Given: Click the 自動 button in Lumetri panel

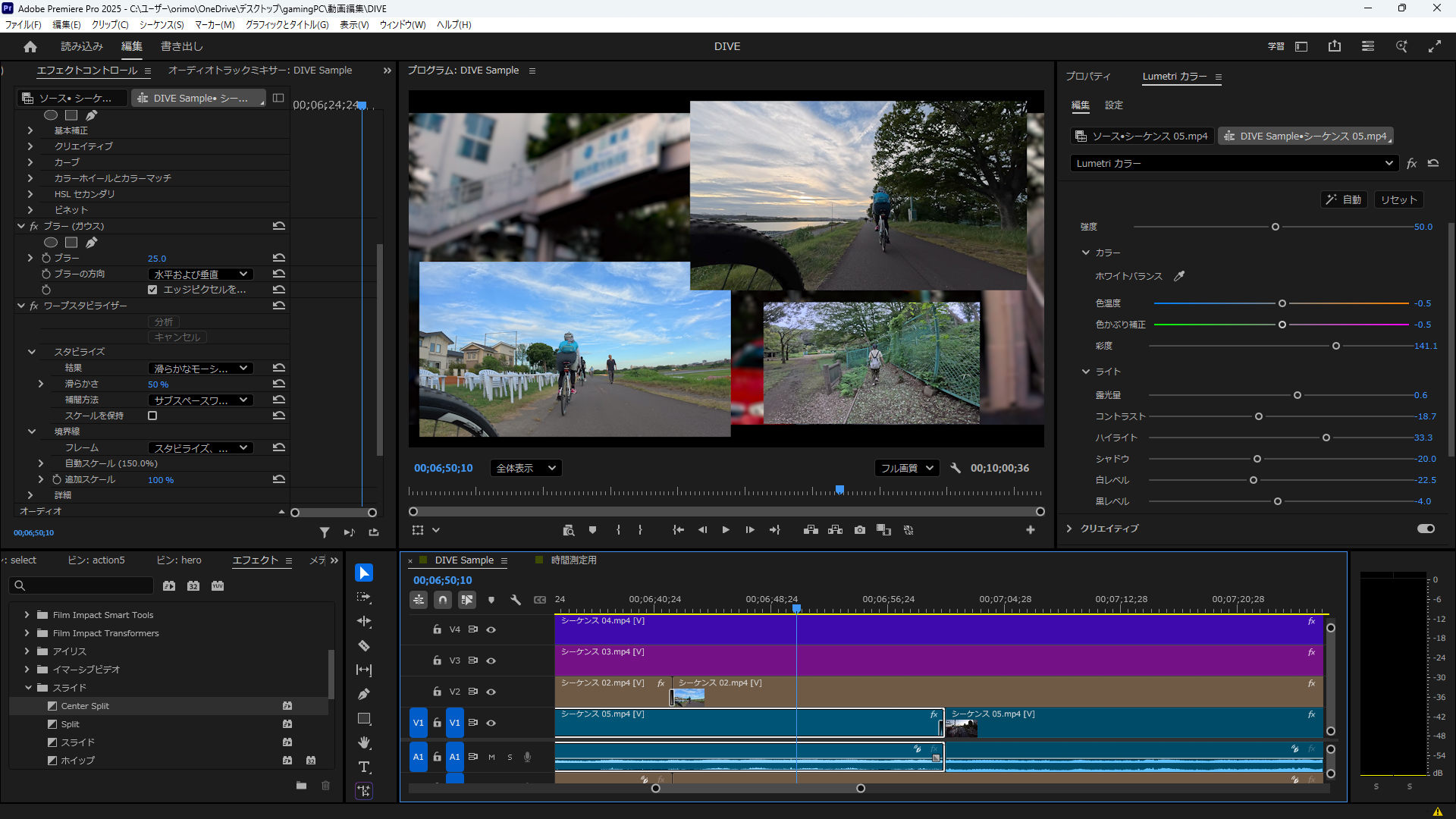Looking at the screenshot, I should (x=1344, y=199).
